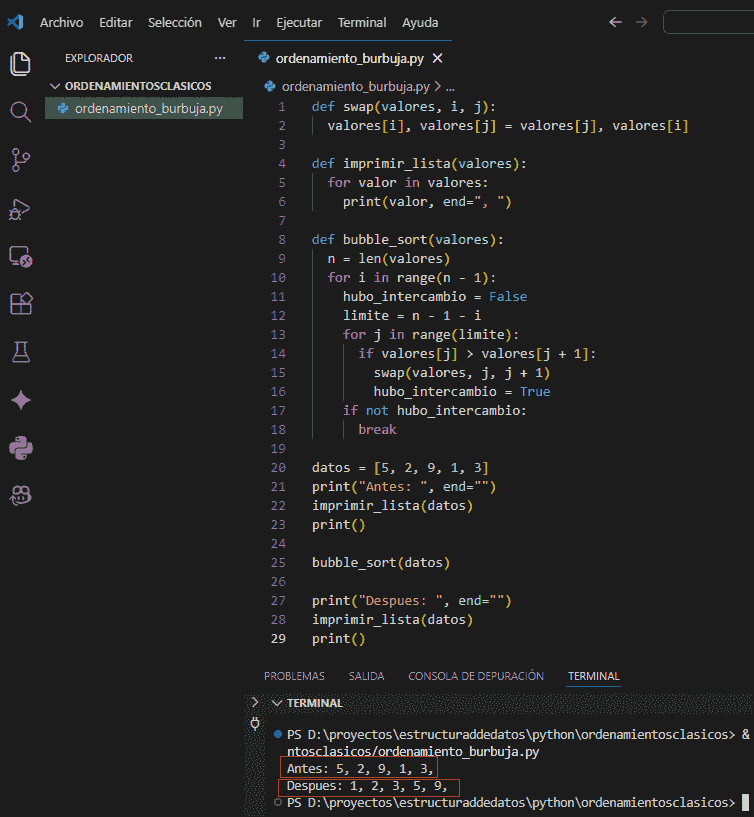Click line number 8 in gutter

(282, 240)
